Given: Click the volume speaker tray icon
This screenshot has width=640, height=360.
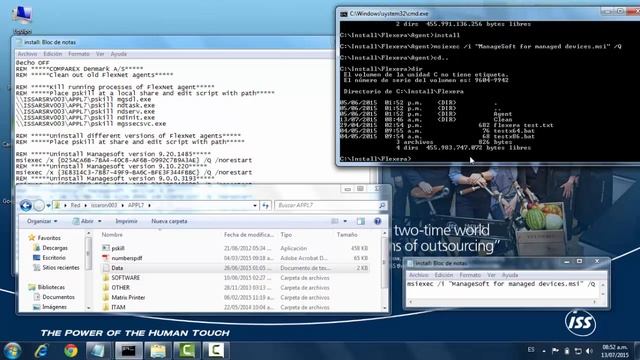Looking at the screenshot, I should point(589,351).
